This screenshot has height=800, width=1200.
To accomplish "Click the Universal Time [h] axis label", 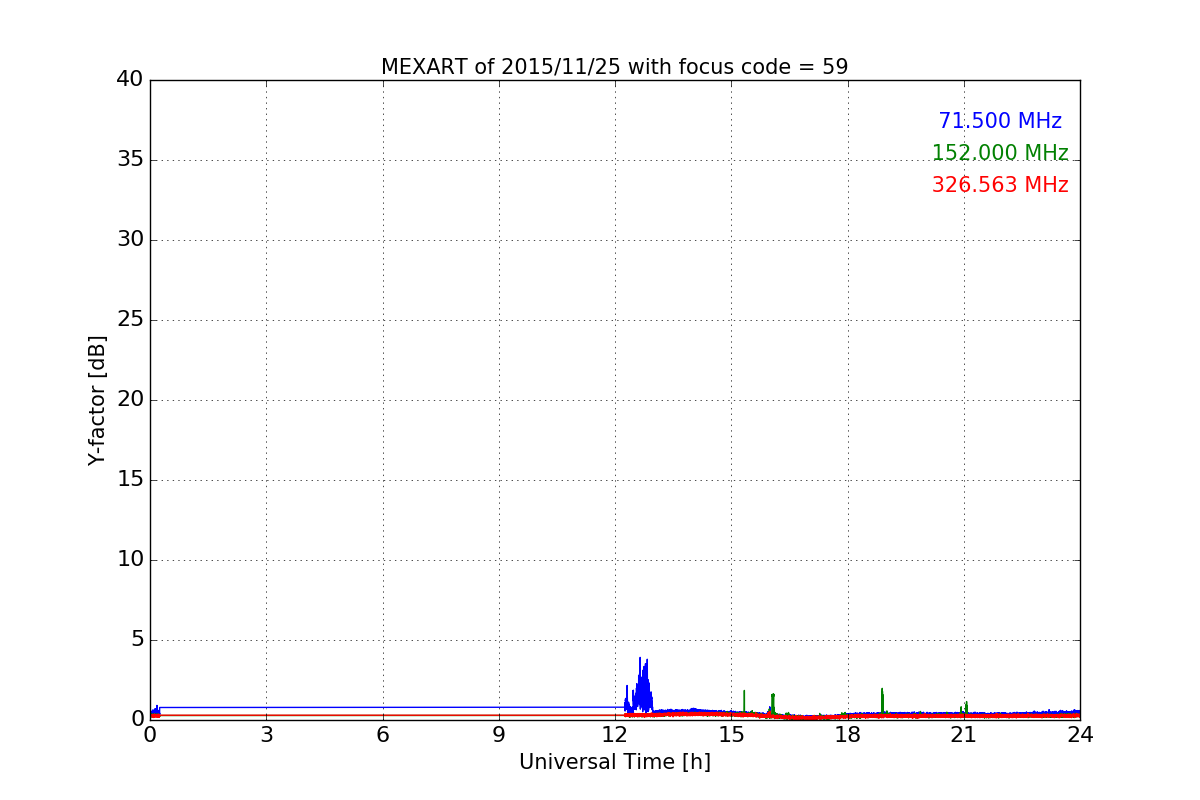I will click(x=614, y=762).
